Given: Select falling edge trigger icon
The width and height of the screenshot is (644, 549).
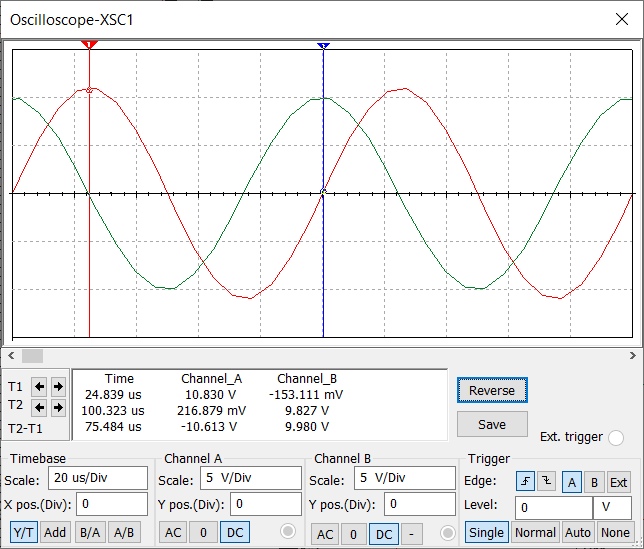Looking at the screenshot, I should (x=547, y=481).
